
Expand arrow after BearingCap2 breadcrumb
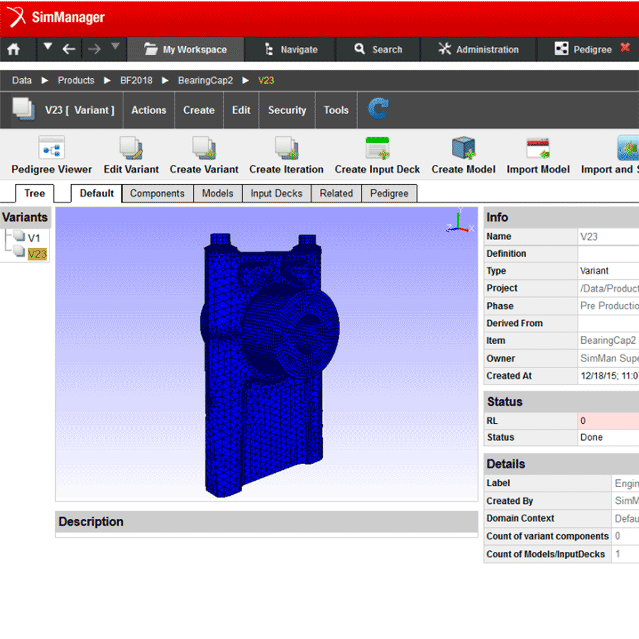[x=245, y=80]
